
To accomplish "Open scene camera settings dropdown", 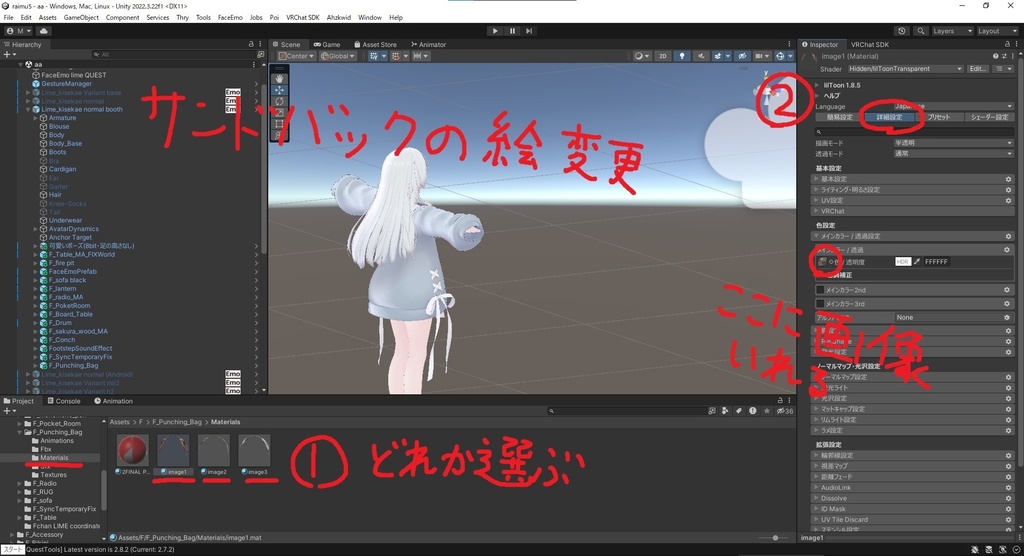I will point(761,56).
